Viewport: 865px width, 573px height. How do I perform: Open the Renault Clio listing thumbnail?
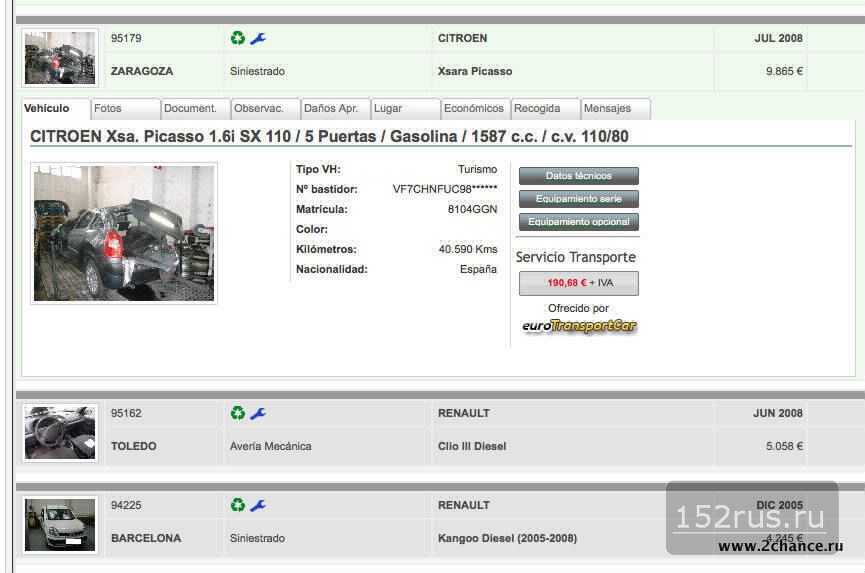60,433
